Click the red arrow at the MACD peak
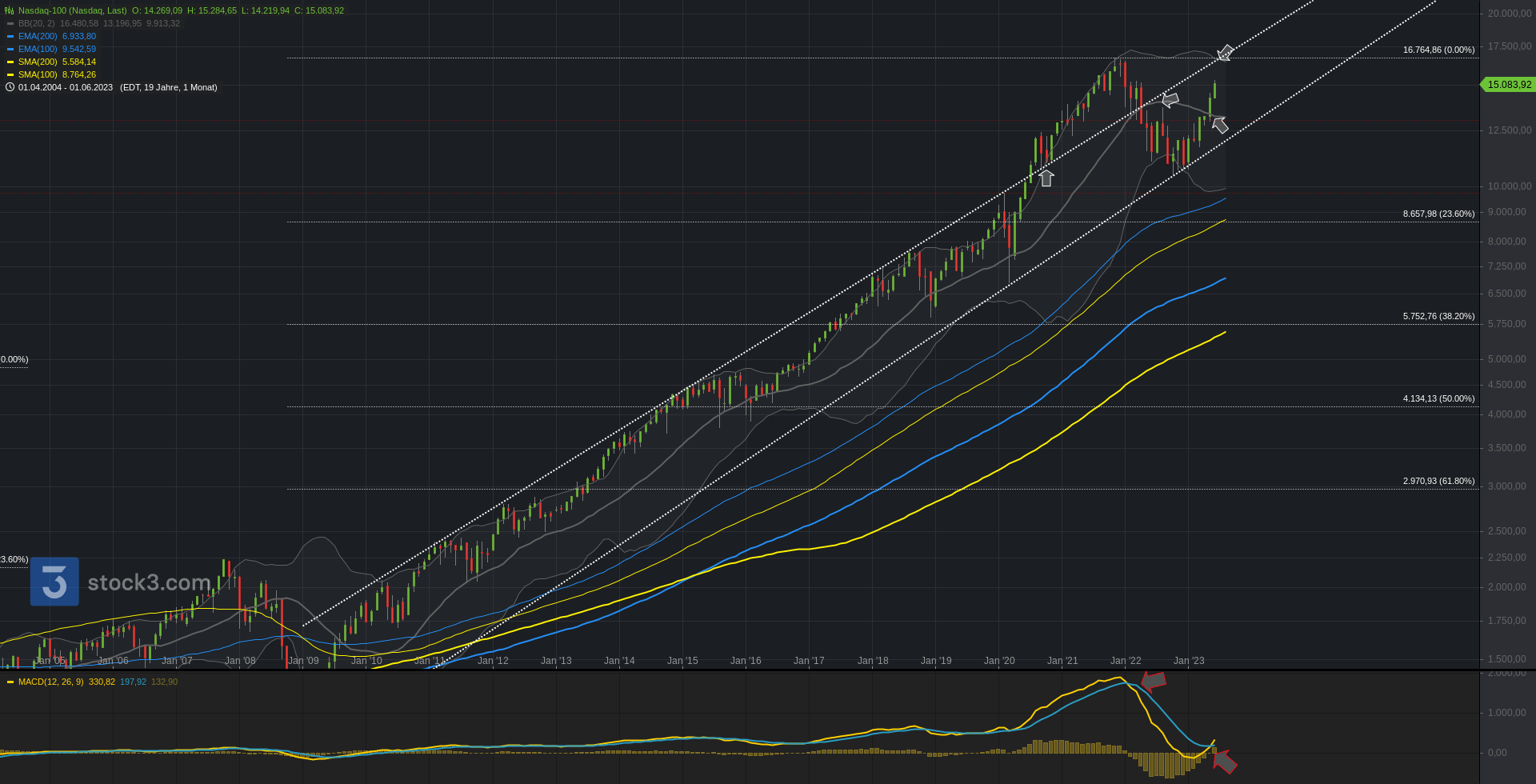The height and width of the screenshot is (784, 1536). (1153, 681)
